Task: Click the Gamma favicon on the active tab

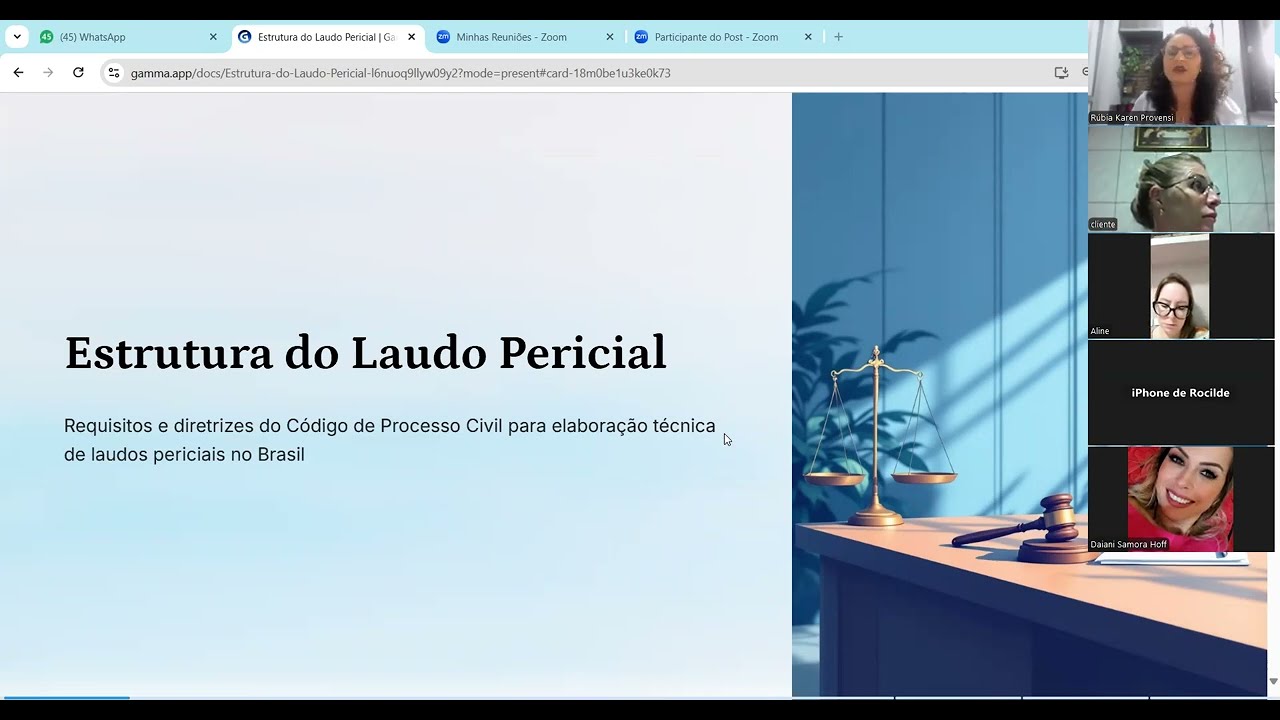Action: pos(245,37)
